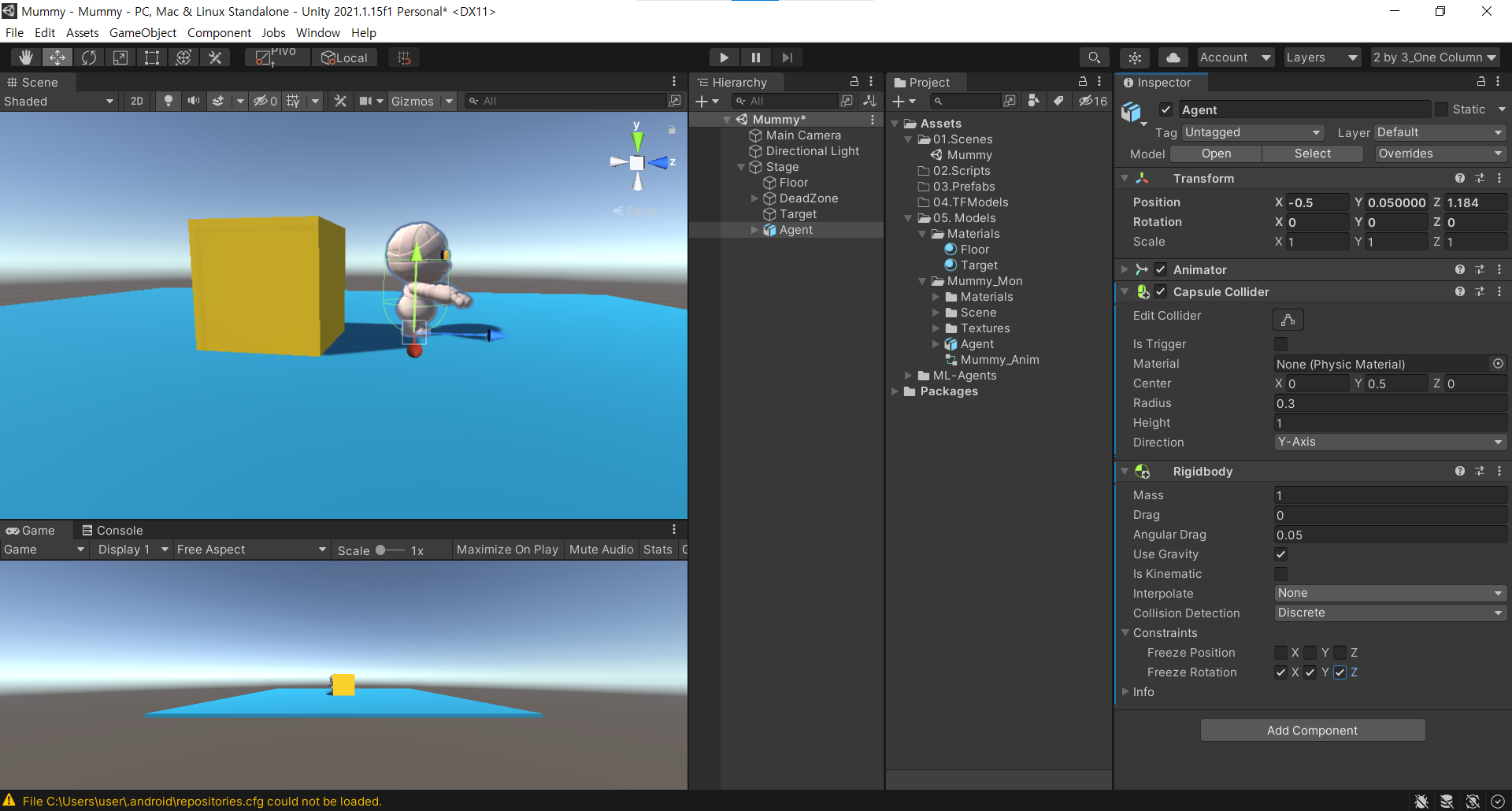Viewport: 1512px width, 811px height.
Task: Click Mute Audio button
Action: [601, 550]
